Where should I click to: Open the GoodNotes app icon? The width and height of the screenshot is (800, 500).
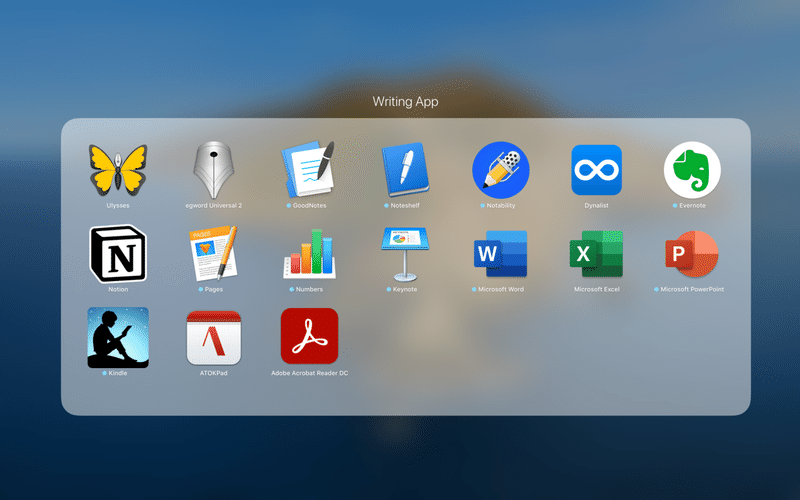(x=309, y=170)
